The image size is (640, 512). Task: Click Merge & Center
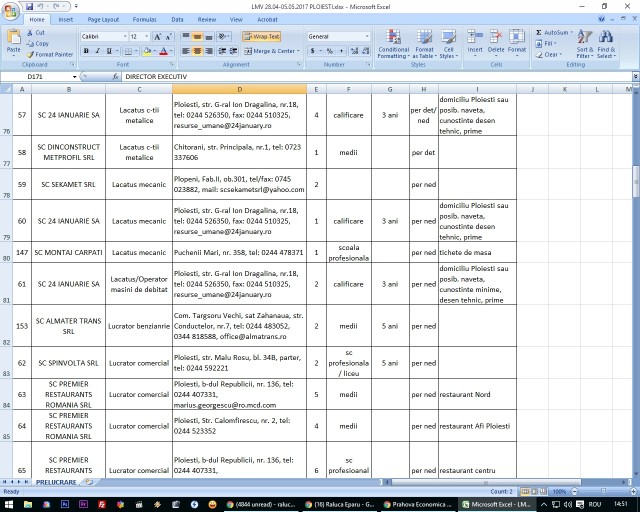point(271,51)
